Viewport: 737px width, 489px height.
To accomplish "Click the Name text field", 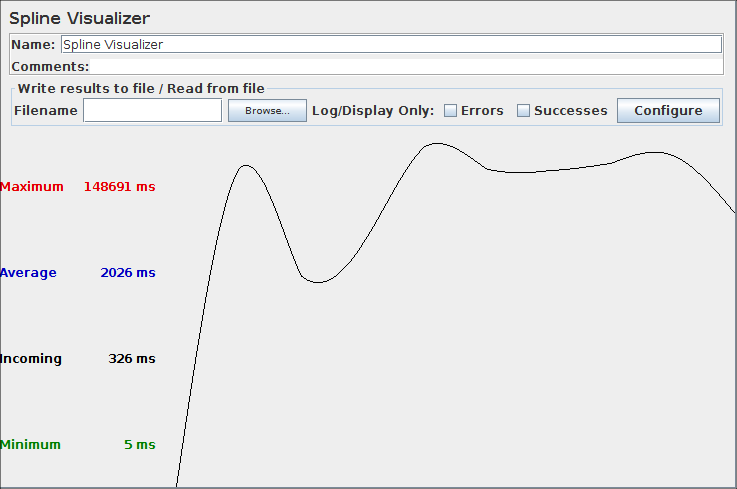I will [x=390, y=45].
